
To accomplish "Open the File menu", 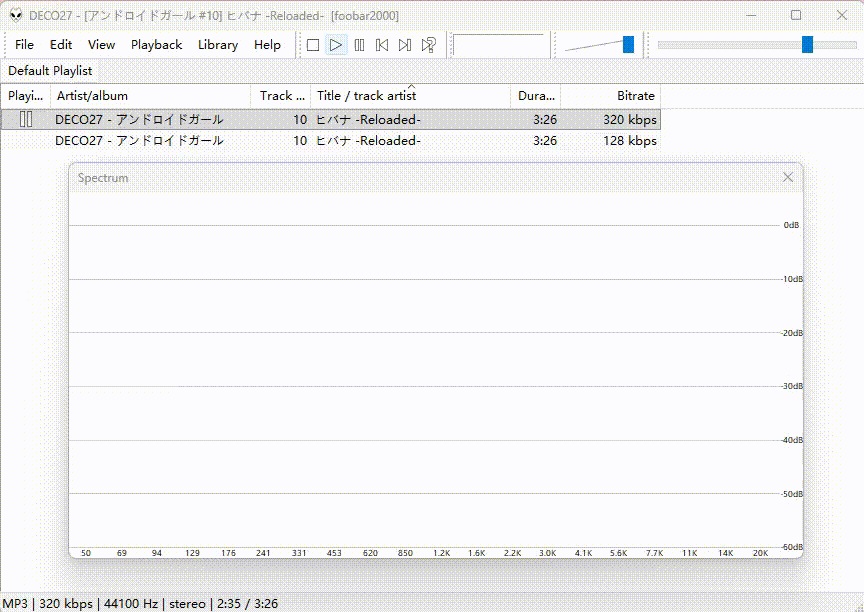I will [25, 45].
